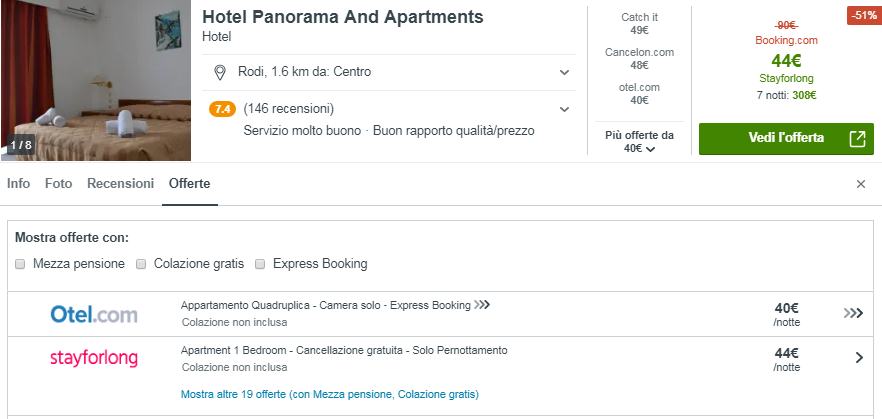Viewport: 882px width, 419px height.
Task: Click triple arrow icon on Otel.com offer row
Action: [852, 314]
